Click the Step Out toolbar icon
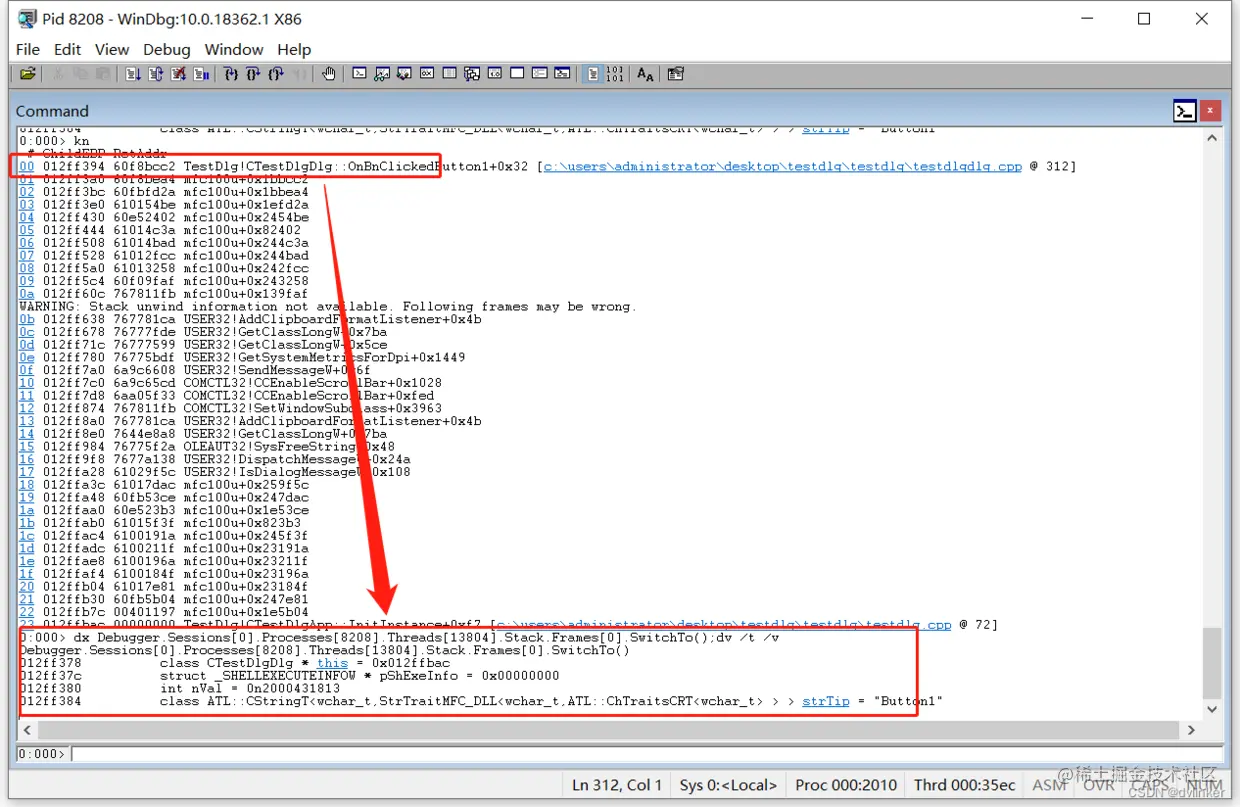This screenshot has height=807, width=1240. pos(276,74)
